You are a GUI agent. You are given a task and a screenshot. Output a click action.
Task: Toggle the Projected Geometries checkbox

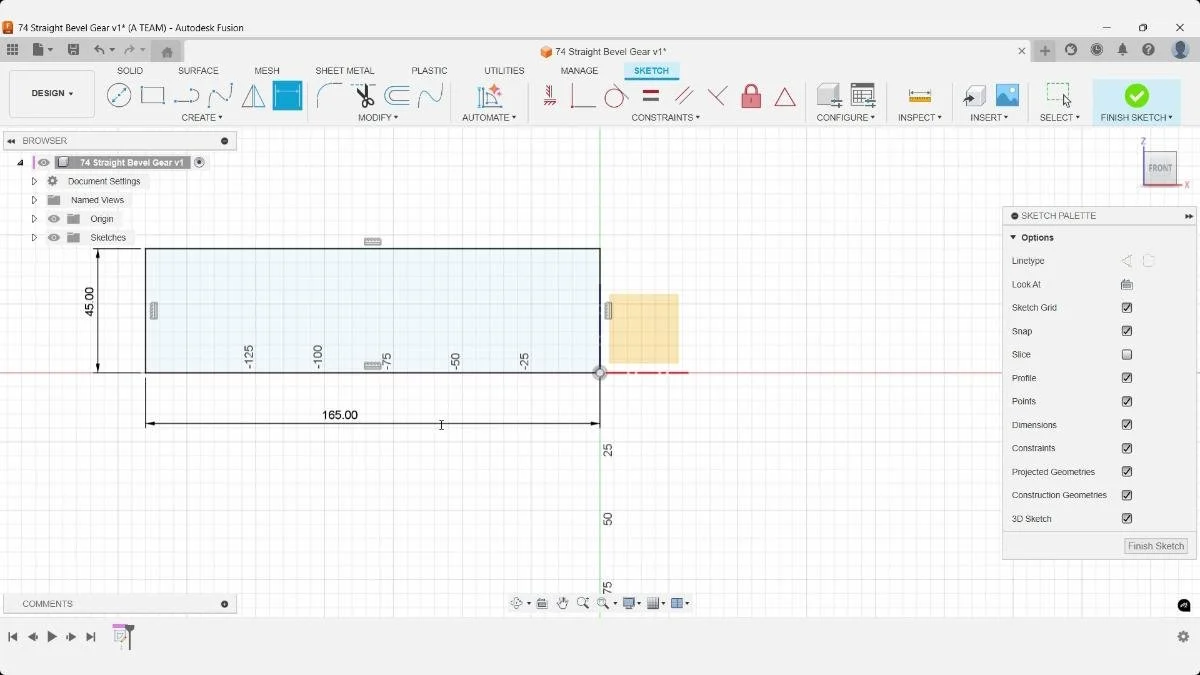click(x=1127, y=472)
